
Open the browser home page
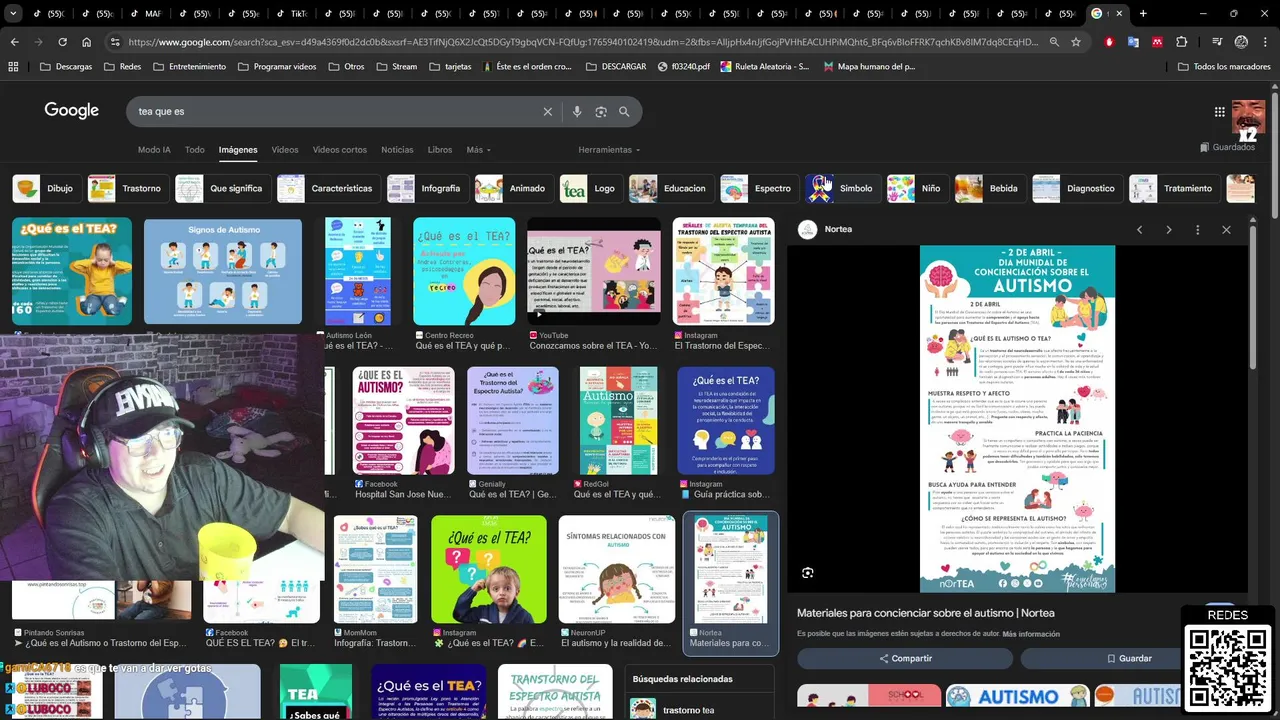pyautogui.click(x=87, y=42)
